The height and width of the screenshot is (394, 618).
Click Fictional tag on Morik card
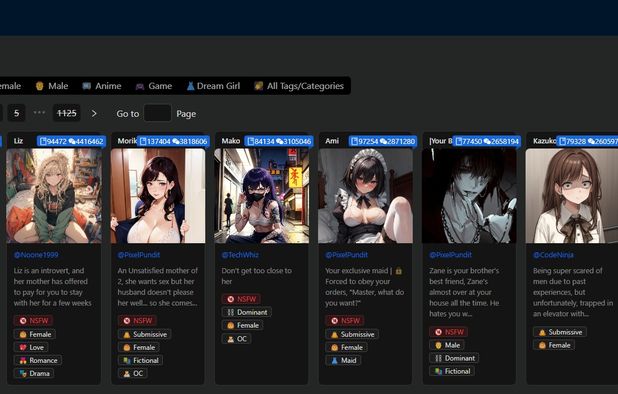point(140,361)
